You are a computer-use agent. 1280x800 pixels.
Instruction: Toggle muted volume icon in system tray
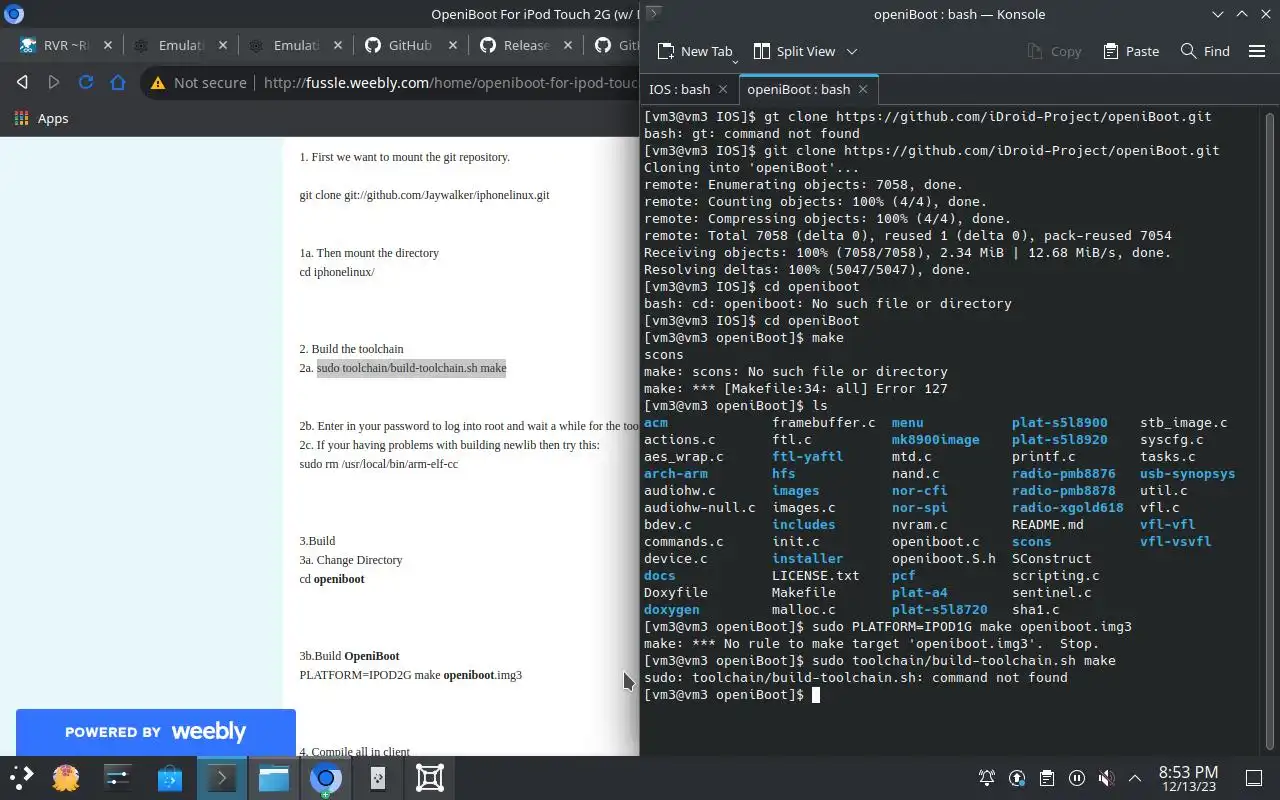click(x=1106, y=778)
